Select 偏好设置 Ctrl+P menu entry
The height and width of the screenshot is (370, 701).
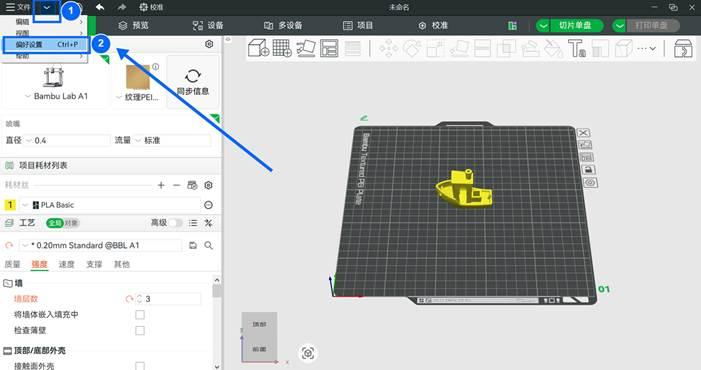tap(46, 44)
